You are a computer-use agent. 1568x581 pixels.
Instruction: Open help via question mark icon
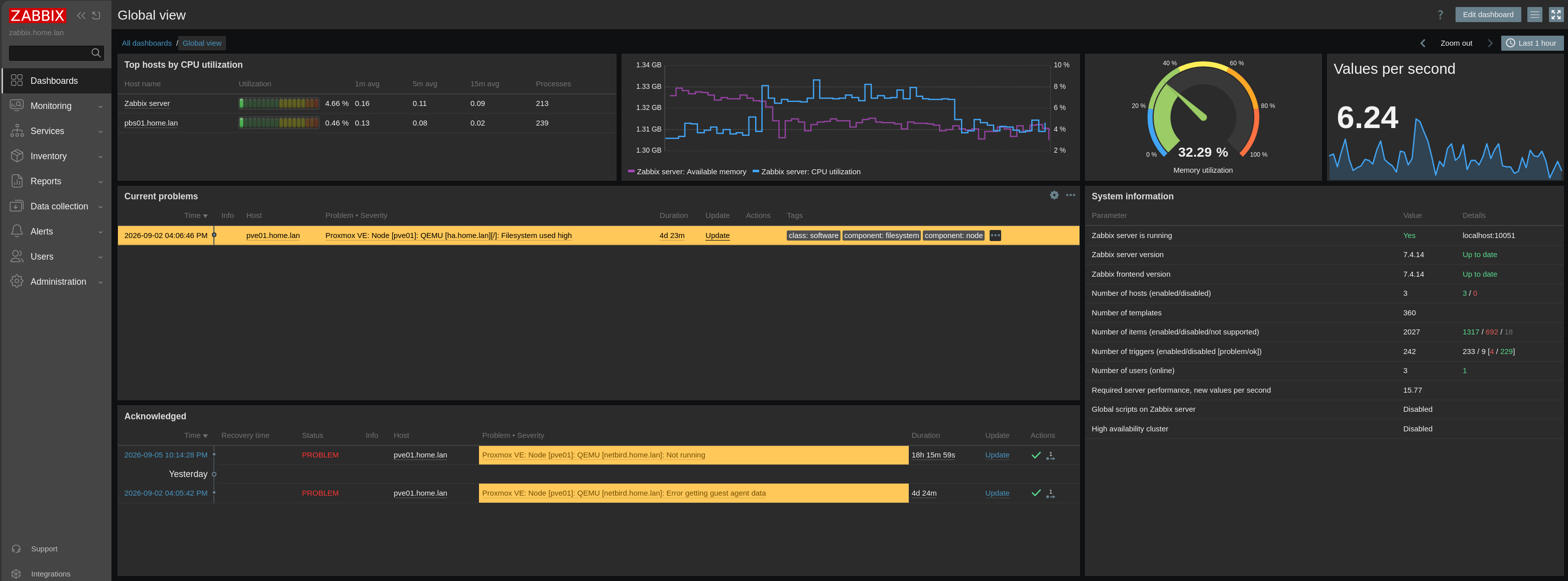[1440, 15]
